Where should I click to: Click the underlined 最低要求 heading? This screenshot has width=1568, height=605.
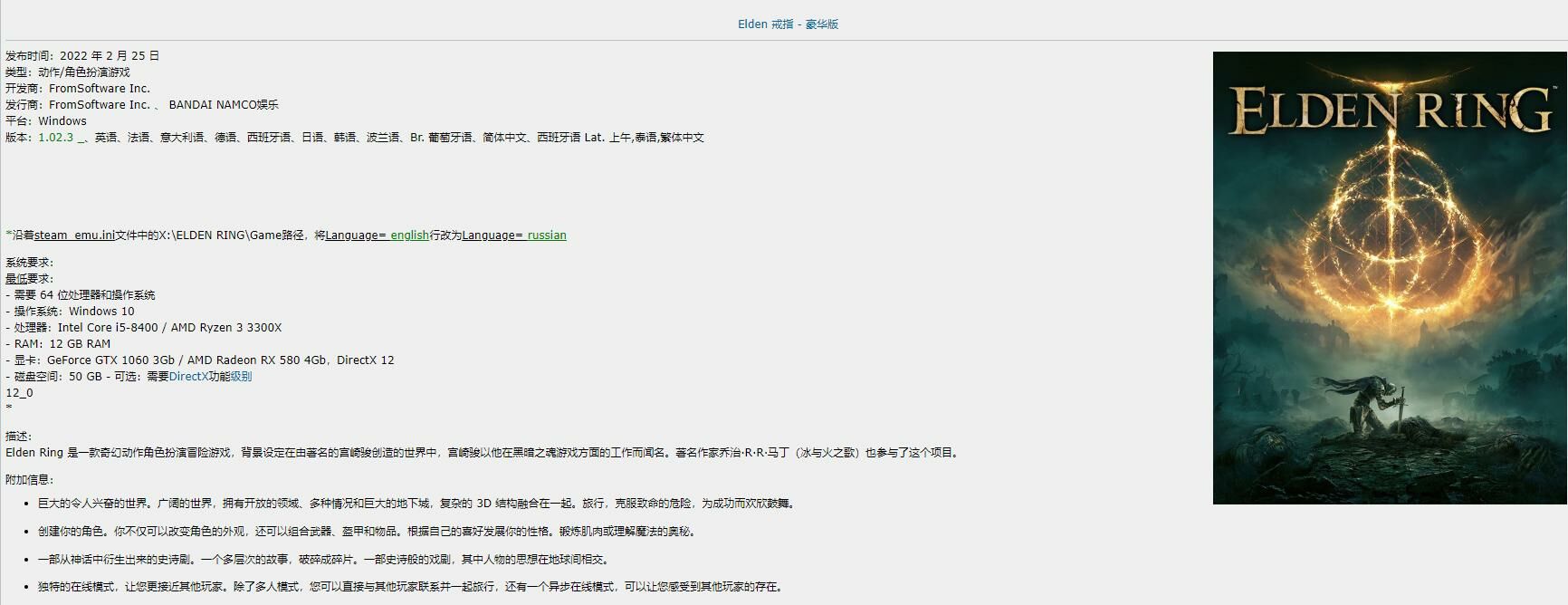coord(29,279)
